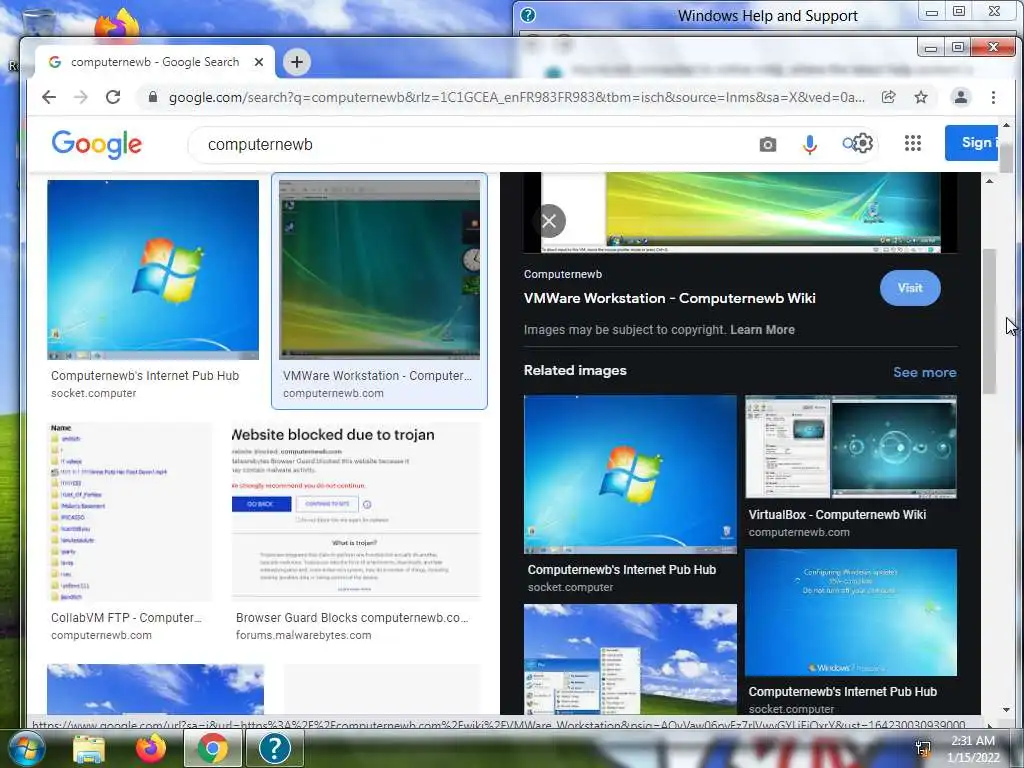Go to Google home via logo
The width and height of the screenshot is (1024, 768).
click(97, 144)
